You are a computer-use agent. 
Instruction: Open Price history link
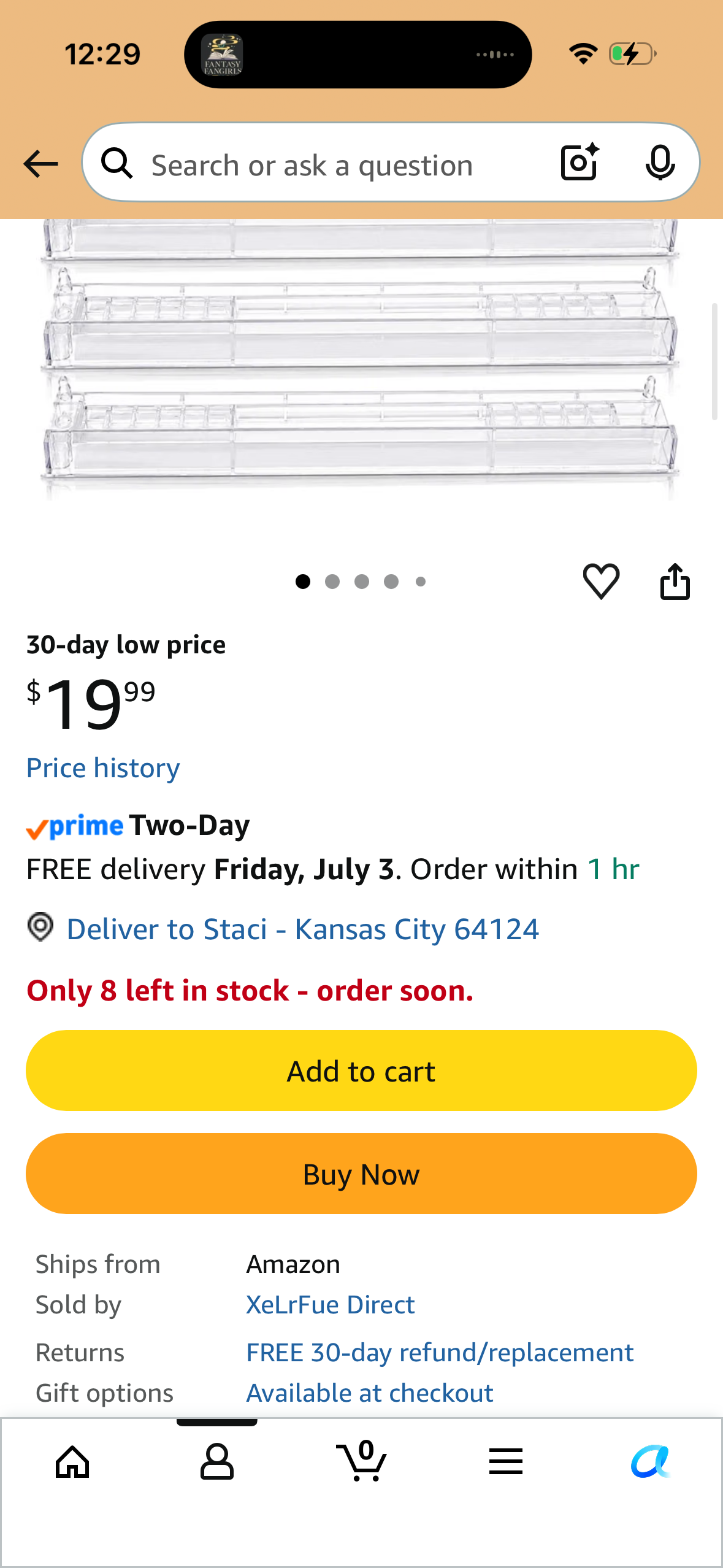pos(103,768)
